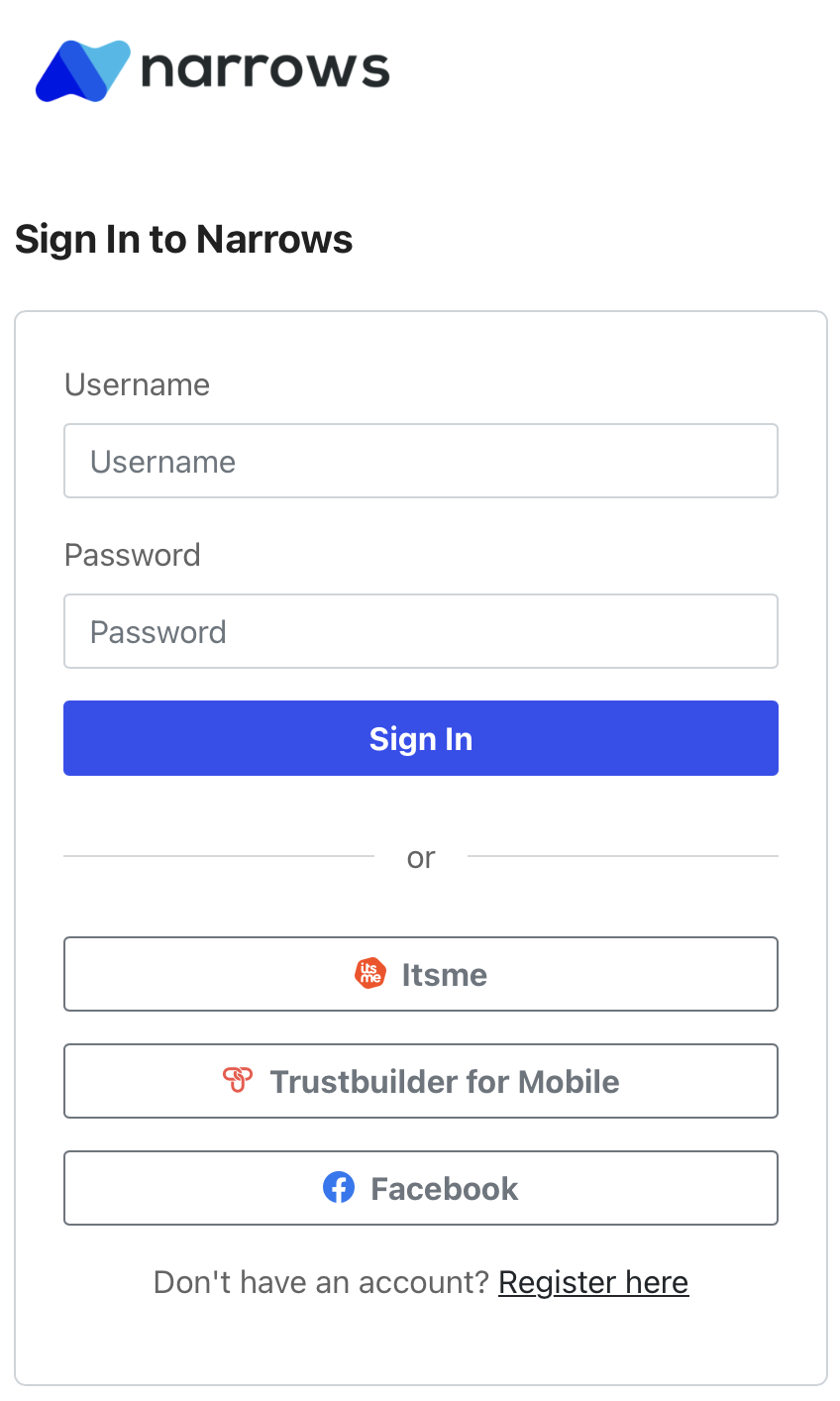Click the Password label text
840x1401 pixels.
coord(132,555)
